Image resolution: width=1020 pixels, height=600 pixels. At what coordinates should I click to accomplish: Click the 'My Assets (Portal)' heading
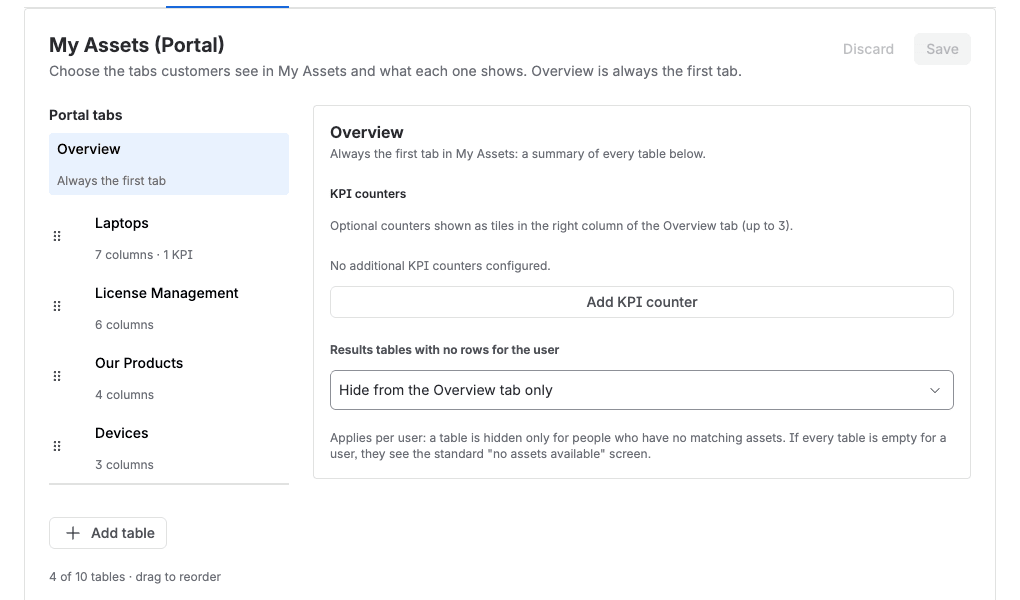137,45
